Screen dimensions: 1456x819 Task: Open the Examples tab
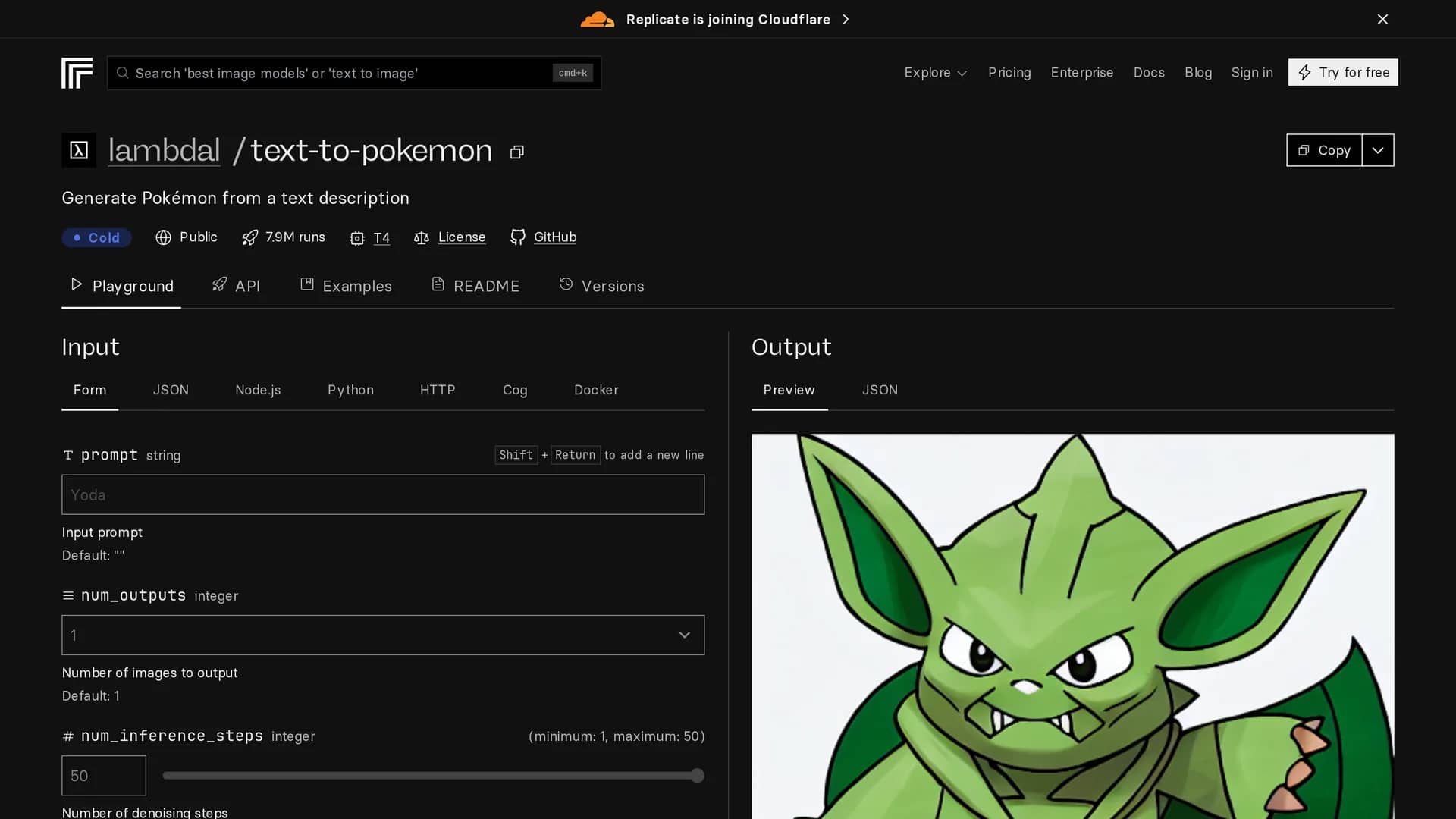346,286
